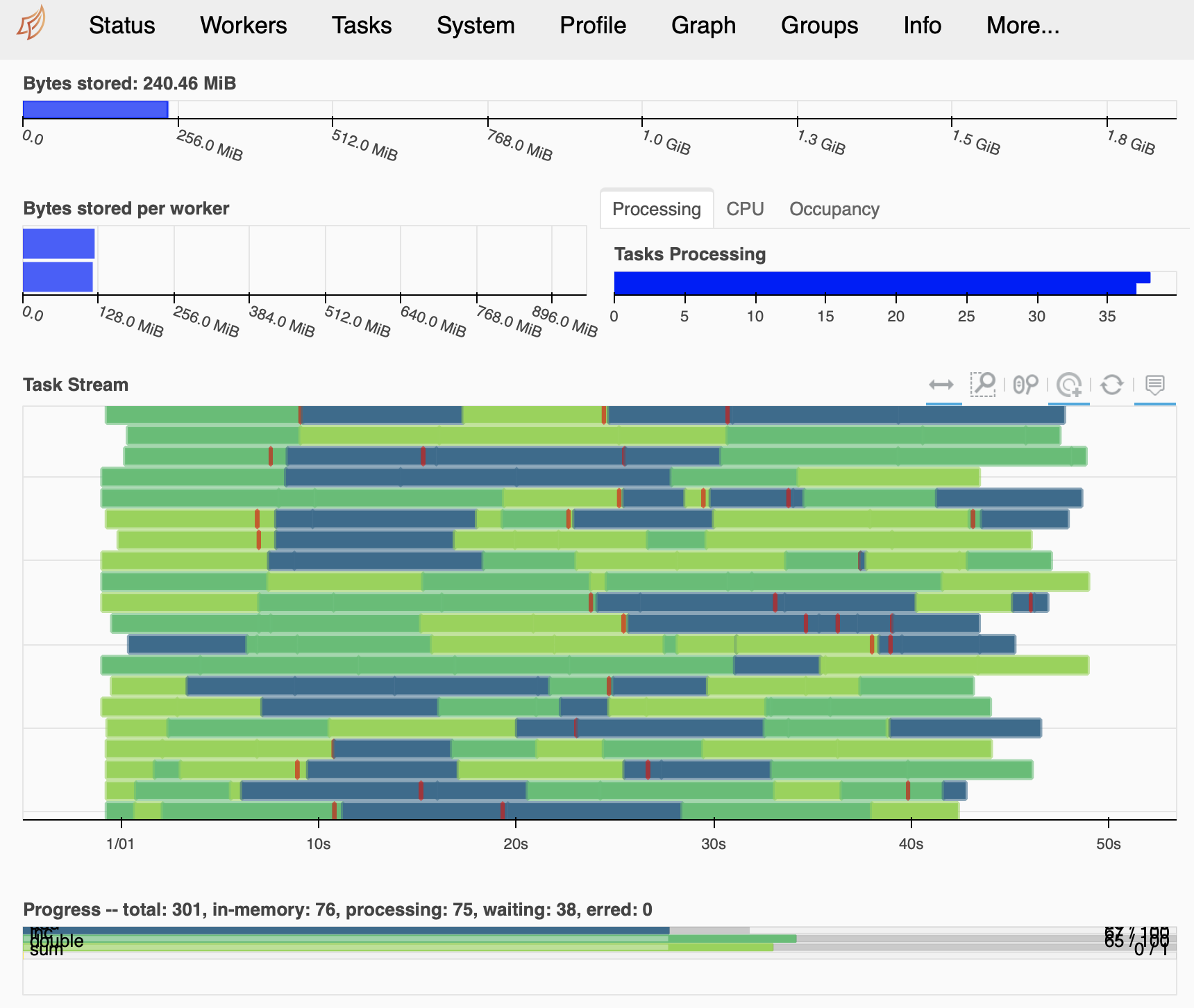
Task: Enable the Wheel Zoom tool
Action: coord(1026,385)
